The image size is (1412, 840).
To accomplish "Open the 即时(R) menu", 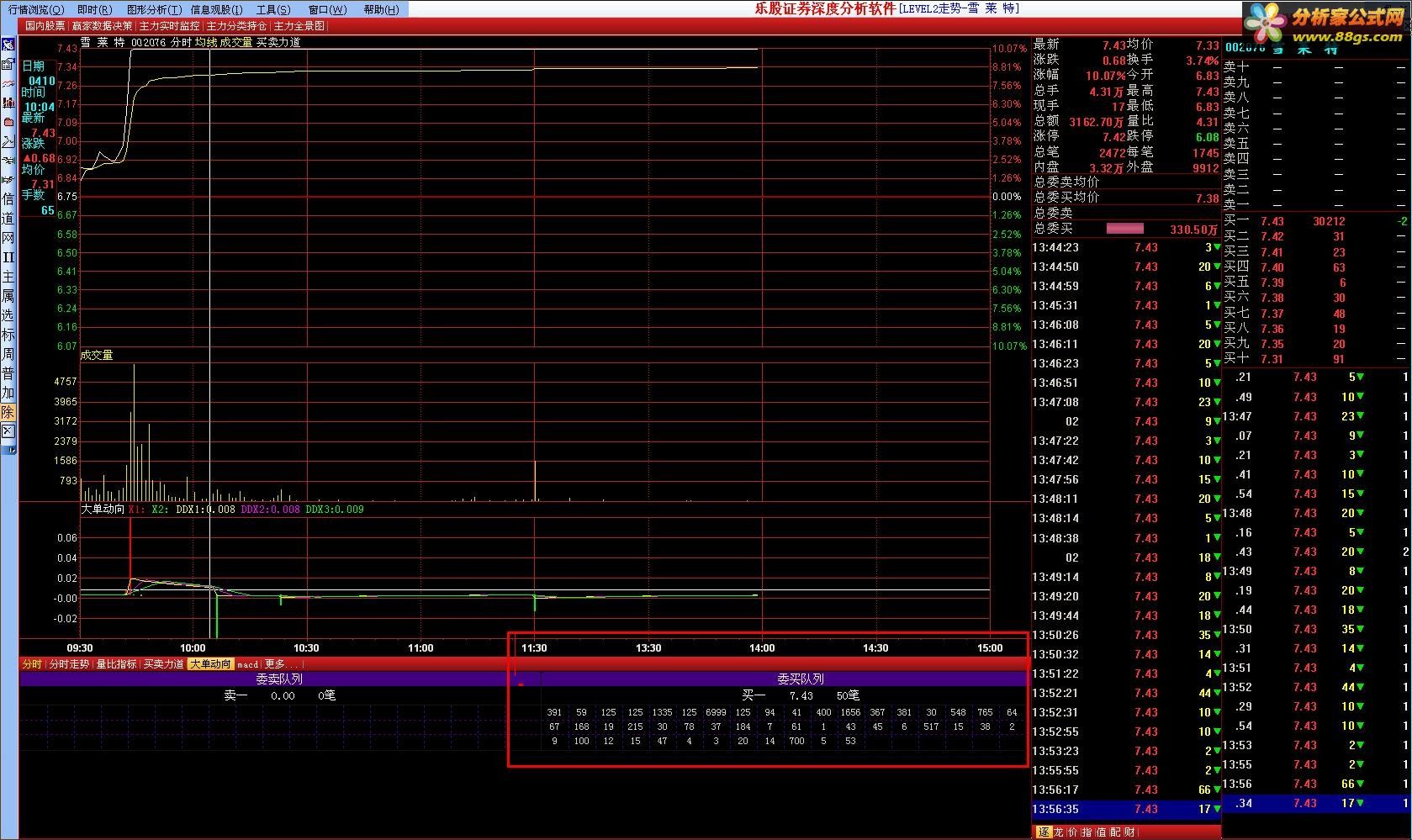I will coord(94,9).
